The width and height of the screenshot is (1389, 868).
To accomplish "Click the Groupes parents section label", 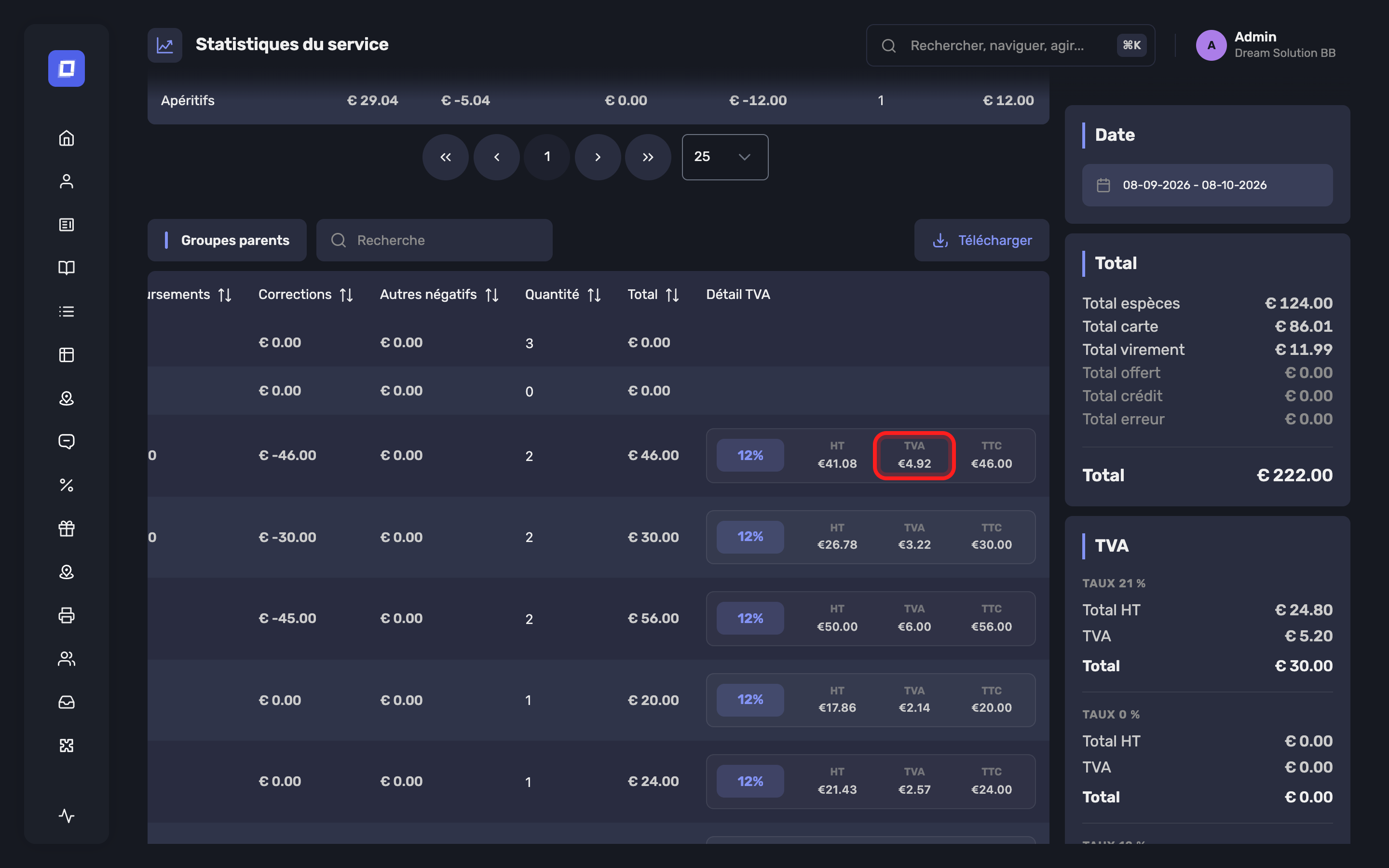I will point(235,240).
